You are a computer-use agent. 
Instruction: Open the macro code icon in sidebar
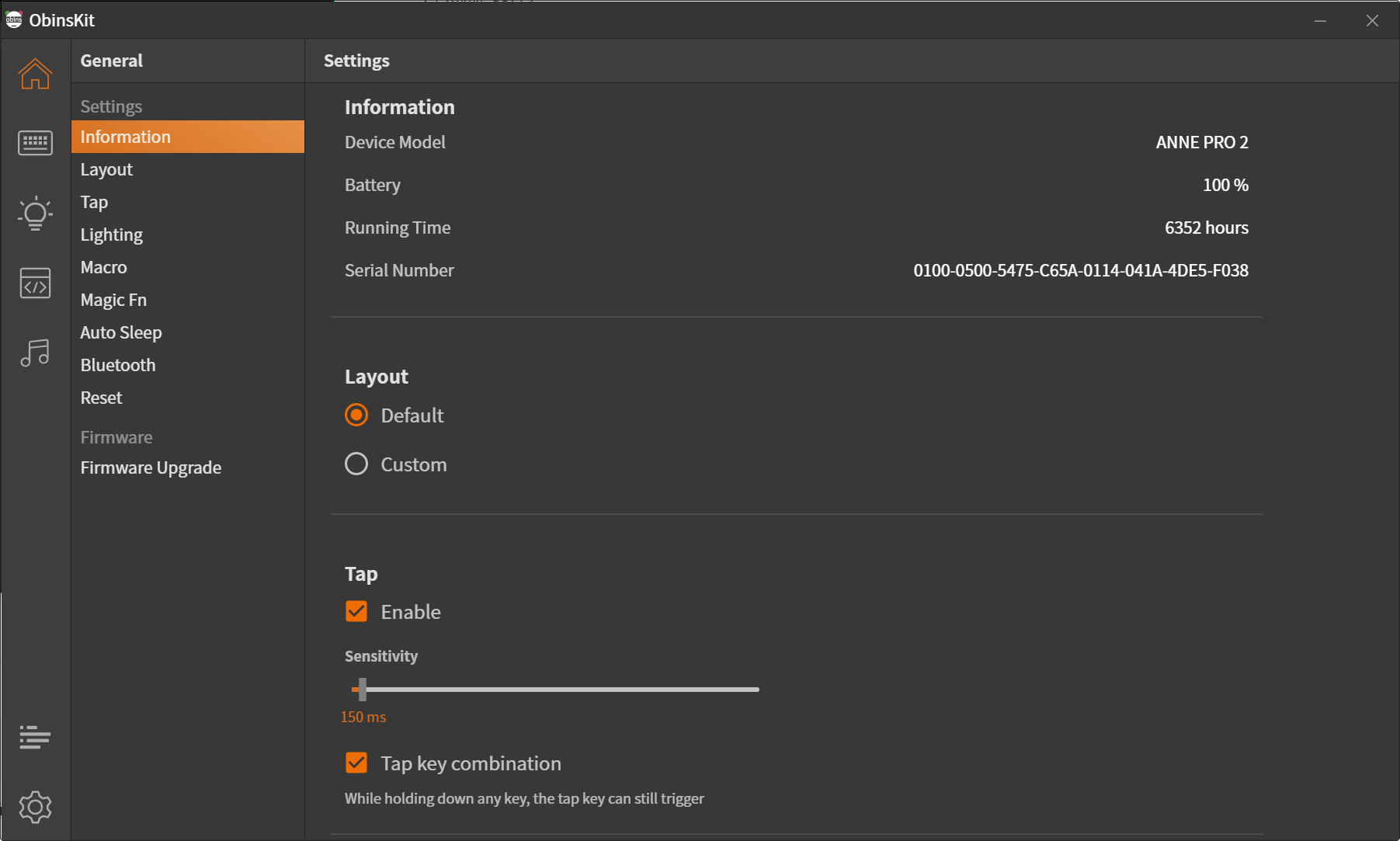click(36, 283)
